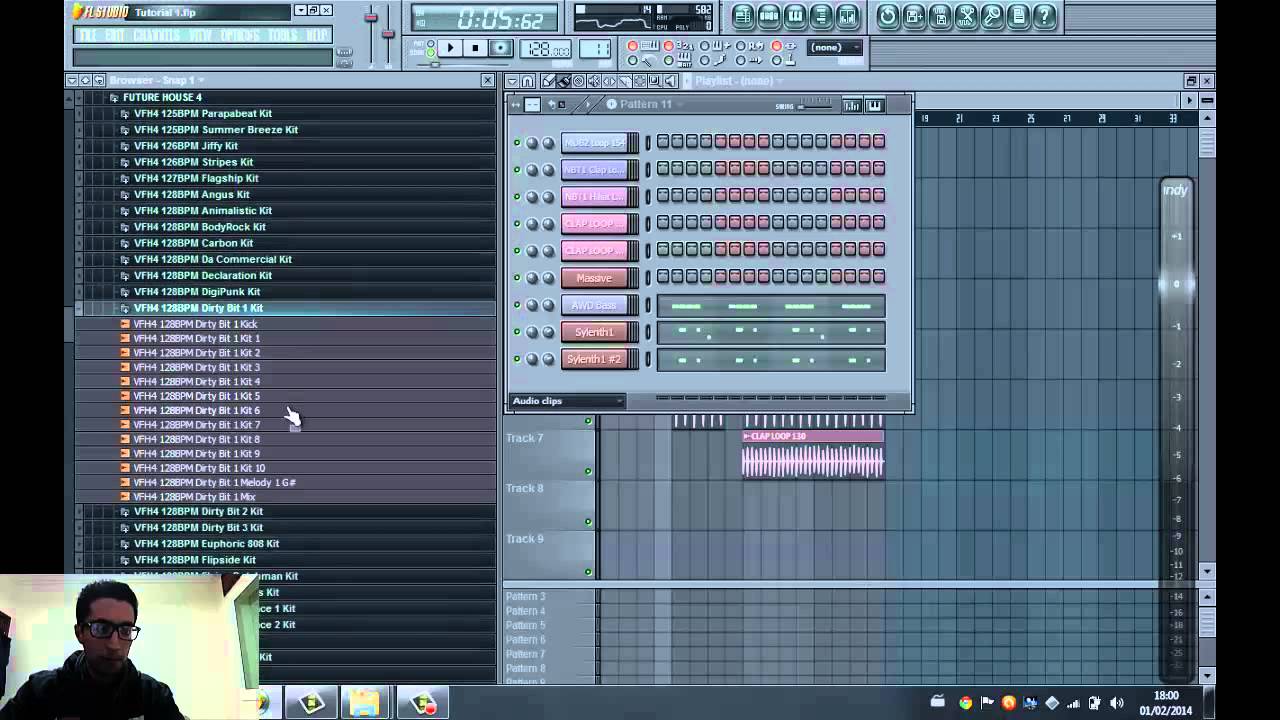Select the mute tool in Playlist toolbar
1280x720 pixels.
[594, 81]
